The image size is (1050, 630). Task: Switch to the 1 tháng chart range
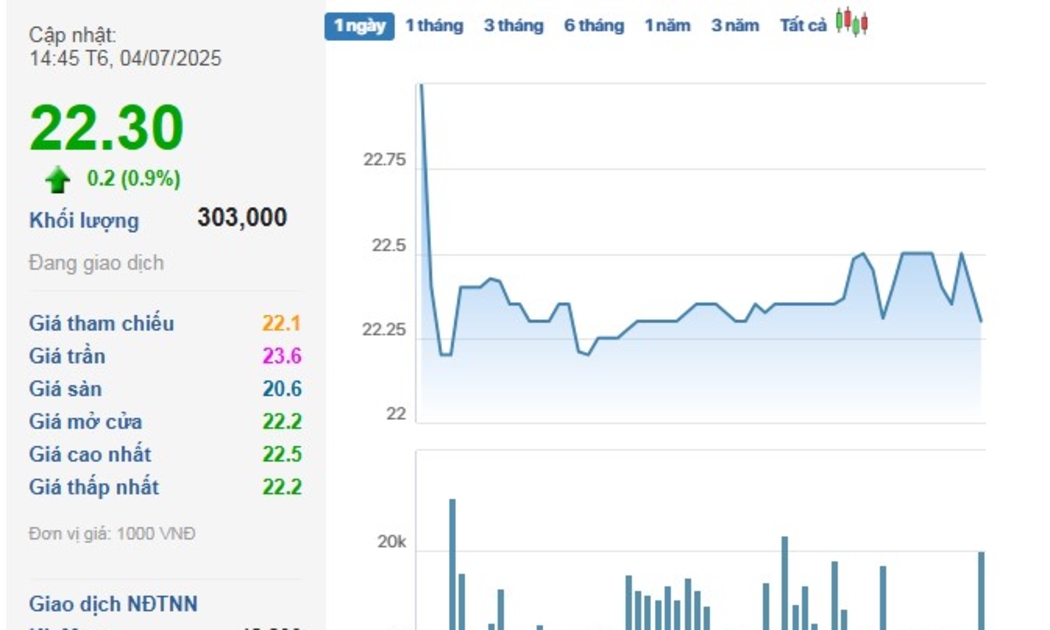pyautogui.click(x=434, y=26)
